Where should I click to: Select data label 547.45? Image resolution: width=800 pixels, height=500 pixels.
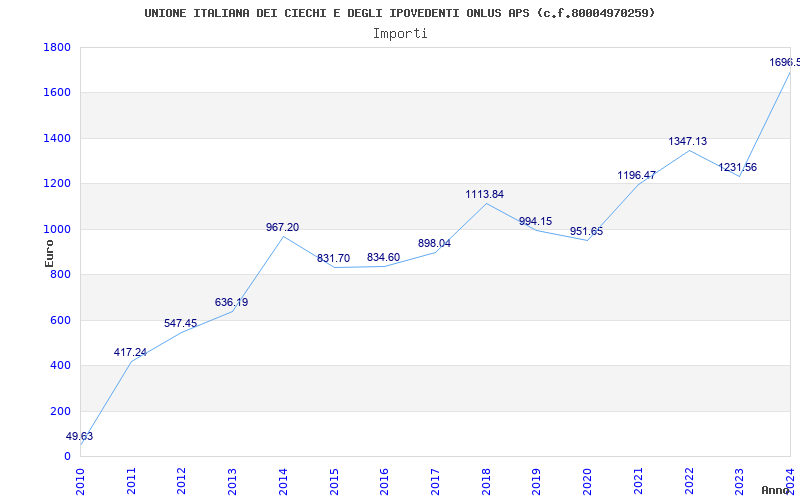click(x=180, y=323)
